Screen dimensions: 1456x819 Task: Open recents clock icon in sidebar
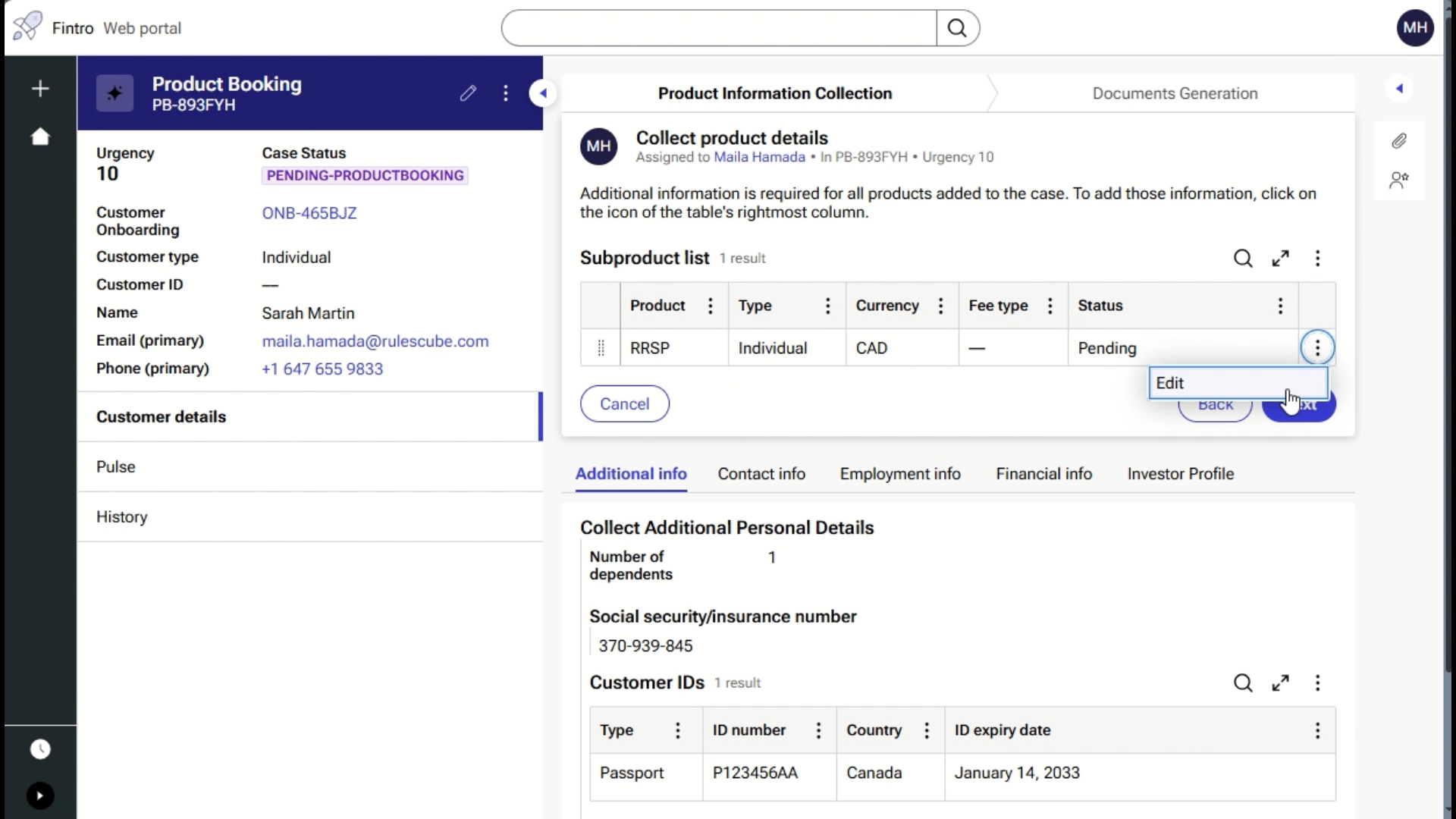[x=40, y=749]
